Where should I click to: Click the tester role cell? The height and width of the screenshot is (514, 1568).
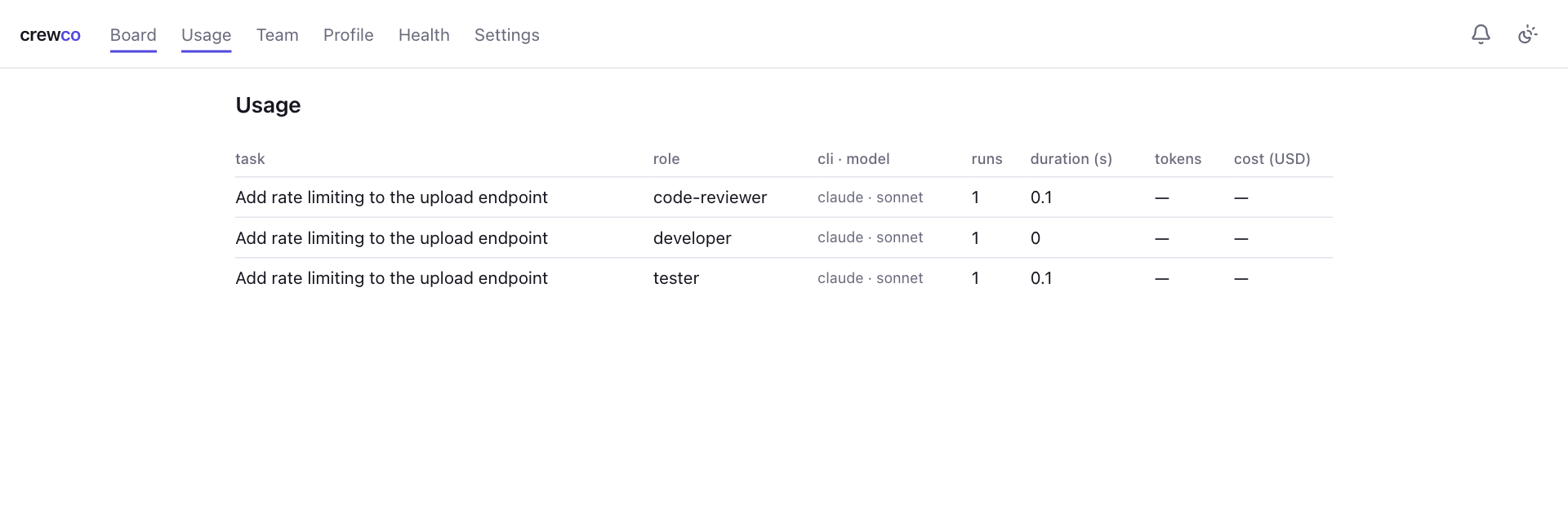click(676, 278)
